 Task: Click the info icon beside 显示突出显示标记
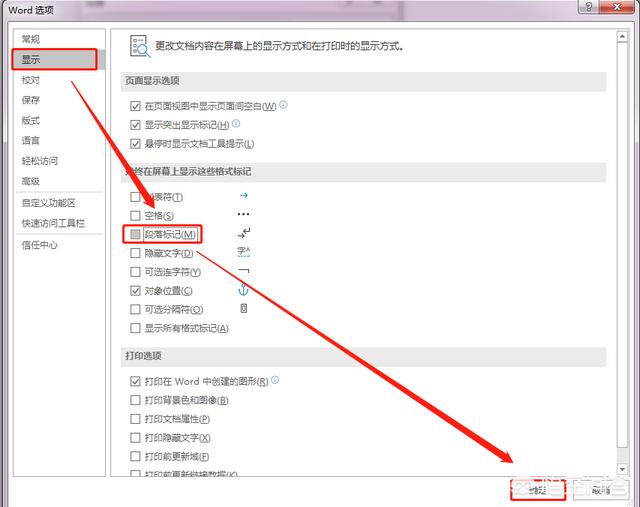click(236, 123)
